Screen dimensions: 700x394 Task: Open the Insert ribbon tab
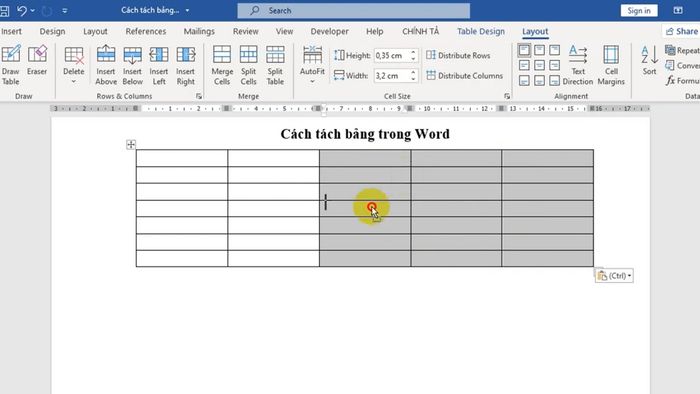(11, 31)
